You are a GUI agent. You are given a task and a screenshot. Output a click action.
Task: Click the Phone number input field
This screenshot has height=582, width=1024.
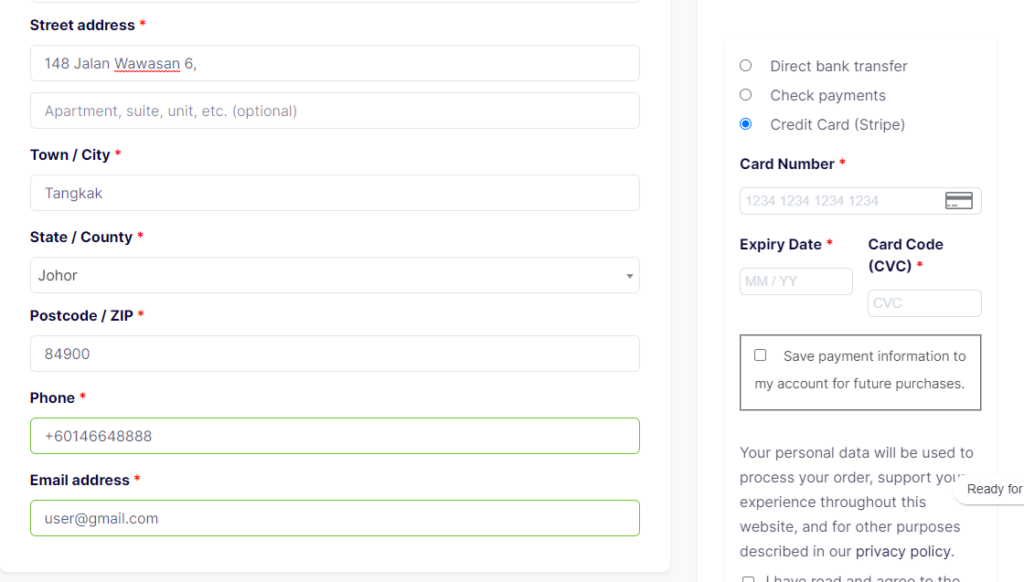point(334,436)
